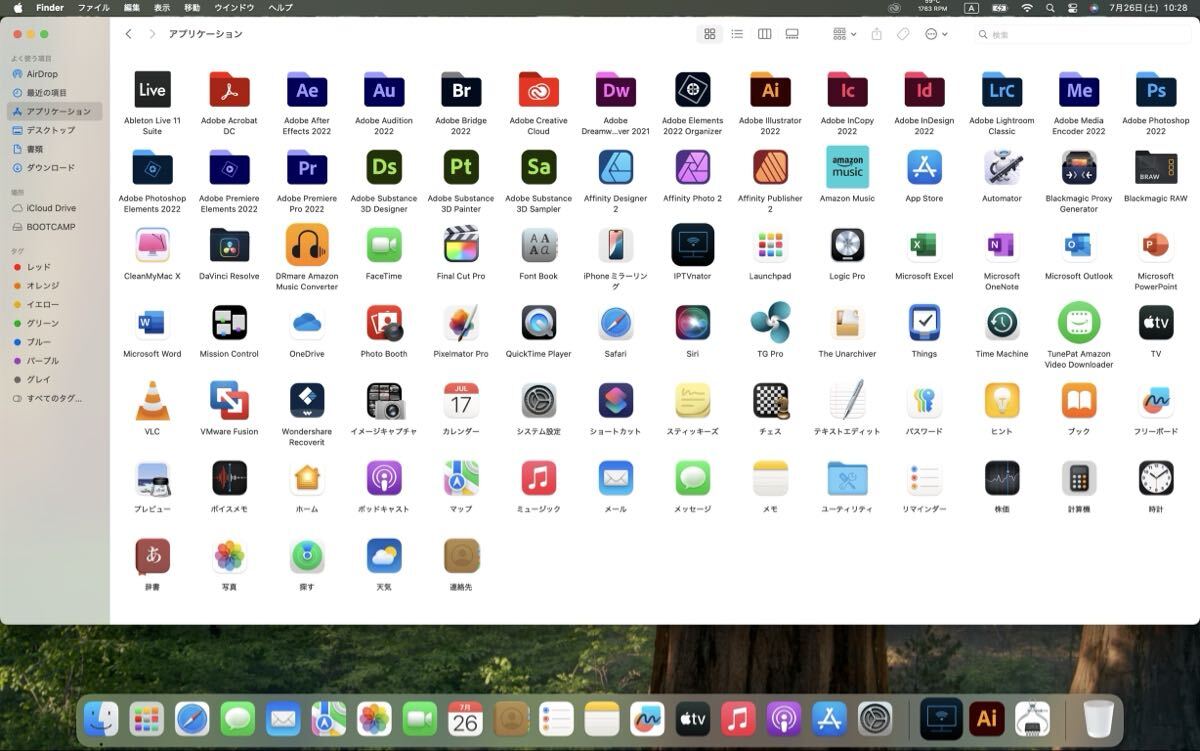This screenshot has height=751, width=1200.
Task: Launch DaVinci Resolve
Action: (229, 245)
